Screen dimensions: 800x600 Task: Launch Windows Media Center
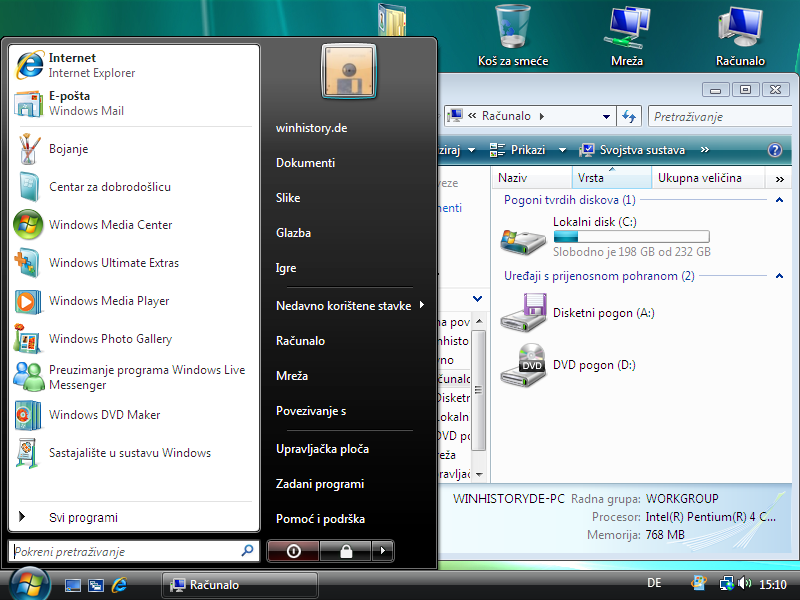point(134,224)
